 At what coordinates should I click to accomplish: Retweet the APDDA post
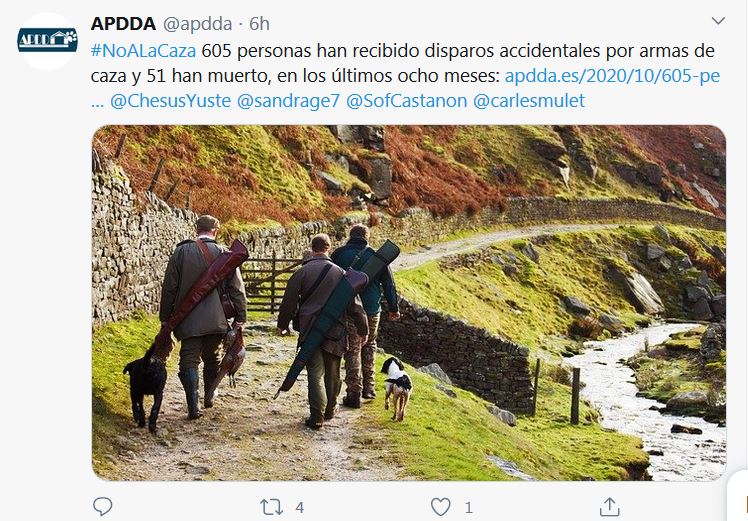tap(271, 507)
